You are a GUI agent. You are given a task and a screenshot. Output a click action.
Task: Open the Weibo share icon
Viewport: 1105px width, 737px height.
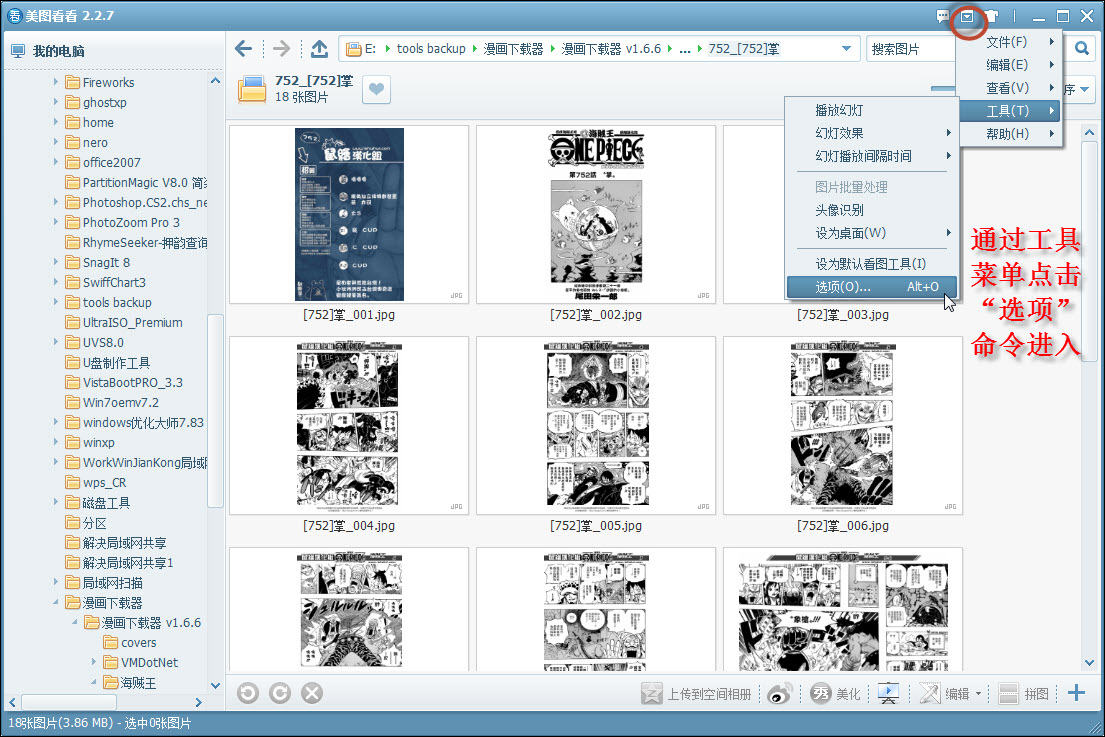[x=779, y=694]
